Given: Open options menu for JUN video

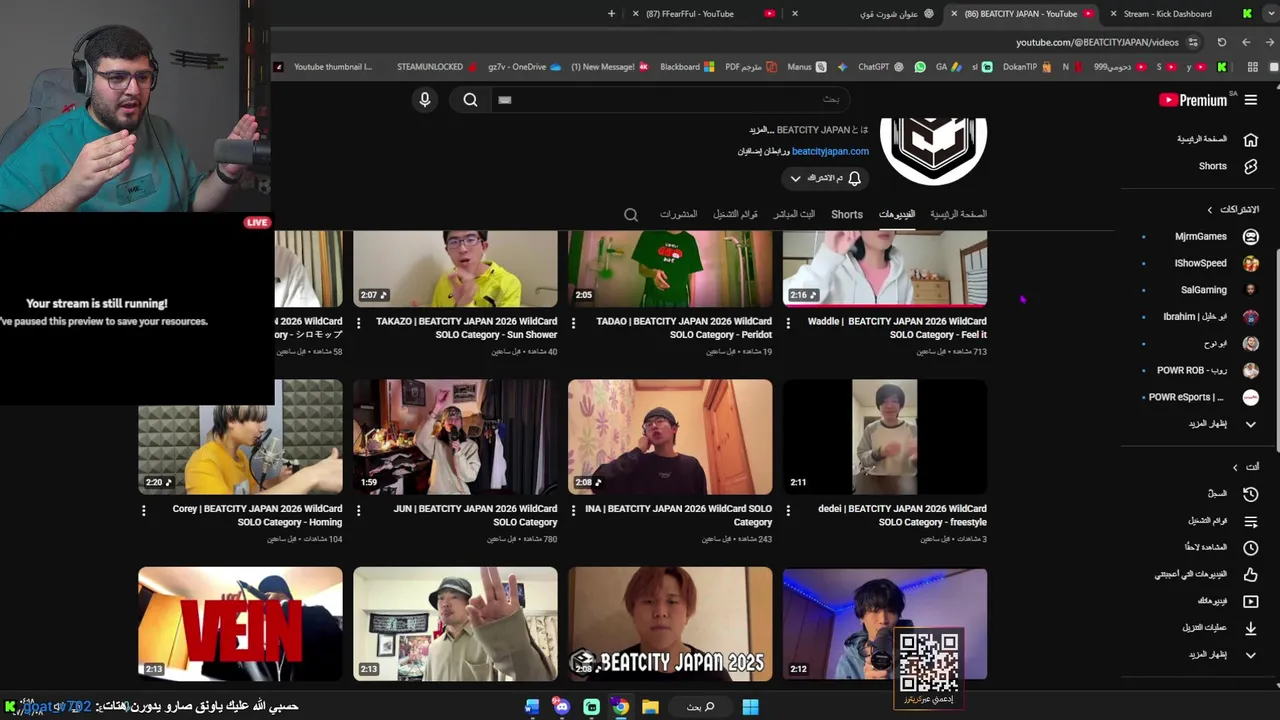Looking at the screenshot, I should 358,510.
